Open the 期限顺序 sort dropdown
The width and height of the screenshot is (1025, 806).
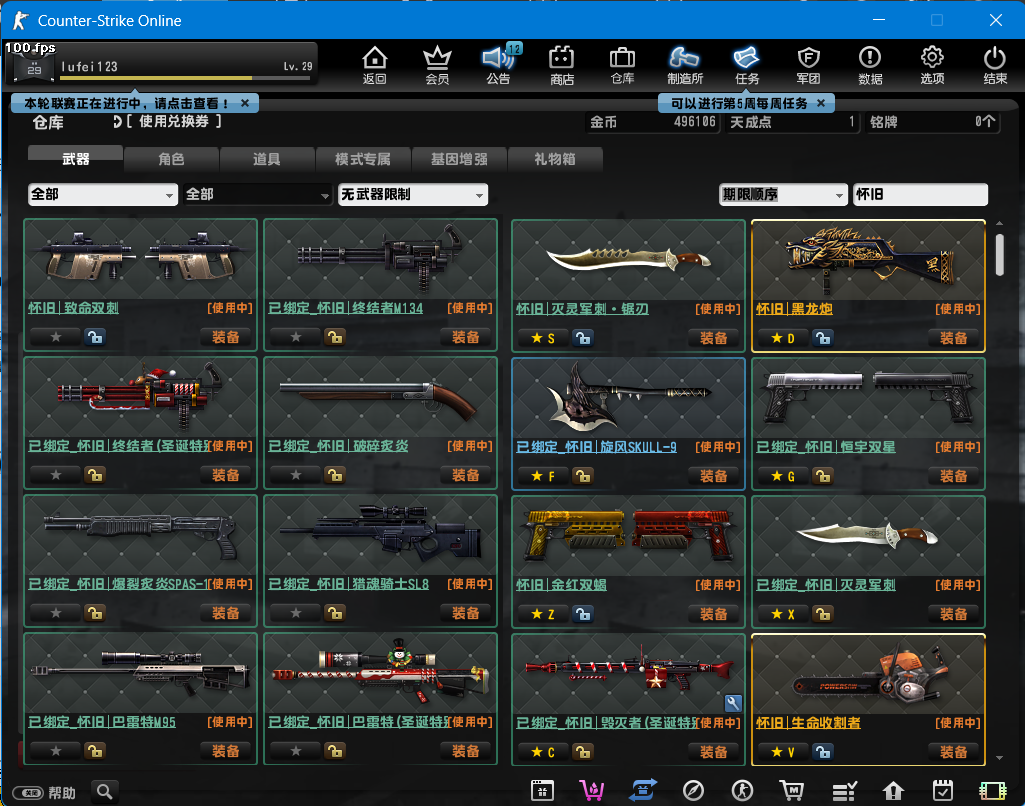[783, 194]
